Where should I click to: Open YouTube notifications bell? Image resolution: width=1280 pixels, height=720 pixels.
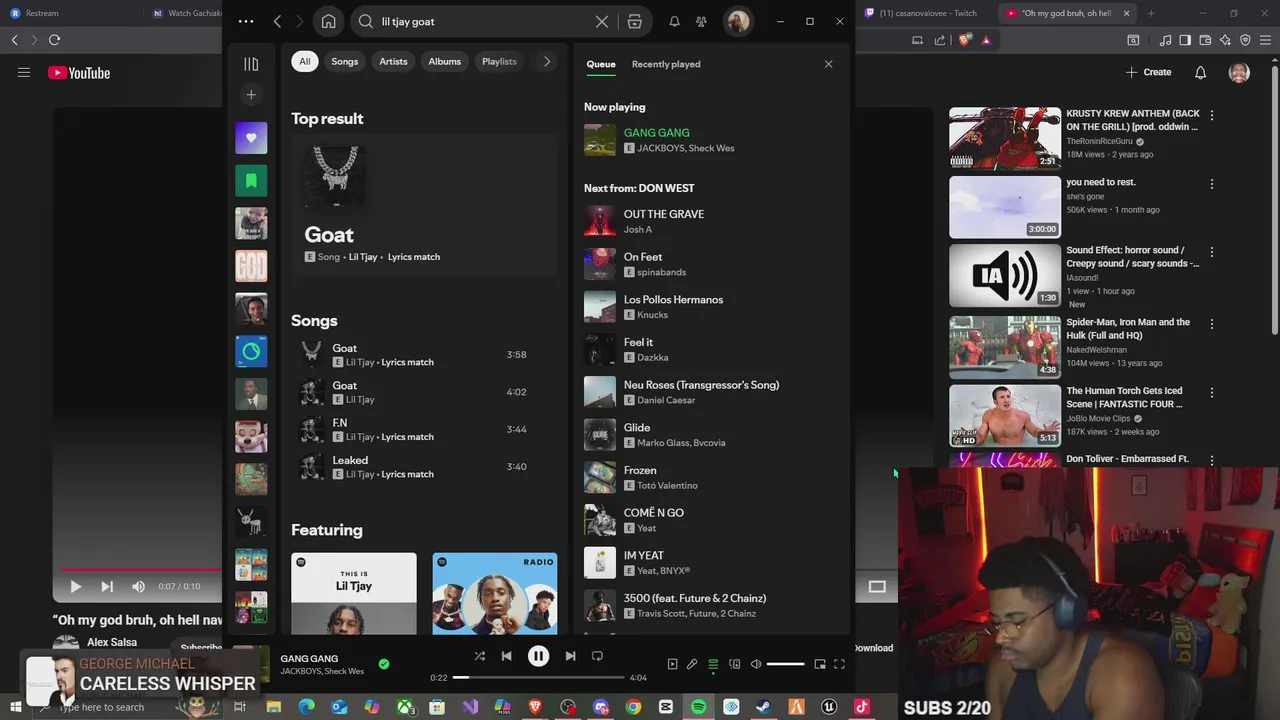1201,72
